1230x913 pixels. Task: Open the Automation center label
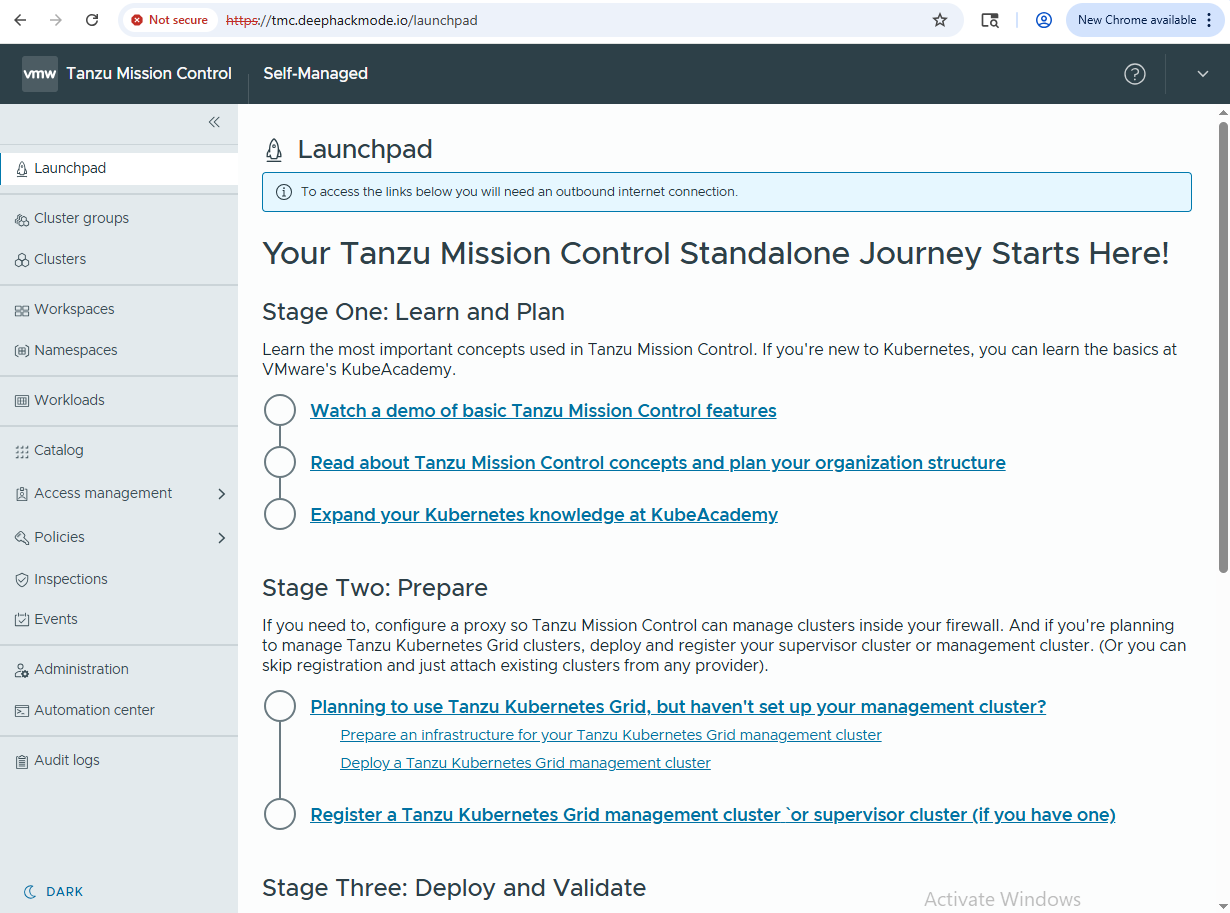(x=95, y=710)
